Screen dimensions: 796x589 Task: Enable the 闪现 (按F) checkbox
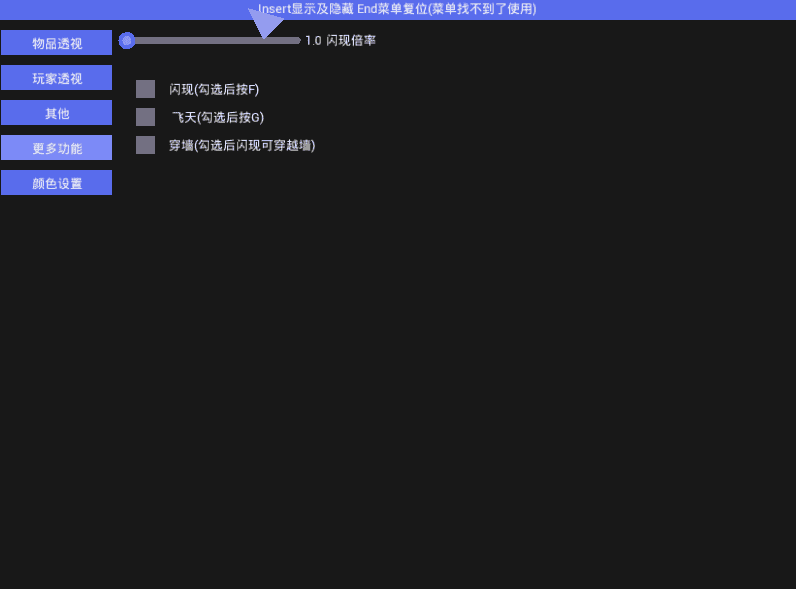tap(145, 89)
